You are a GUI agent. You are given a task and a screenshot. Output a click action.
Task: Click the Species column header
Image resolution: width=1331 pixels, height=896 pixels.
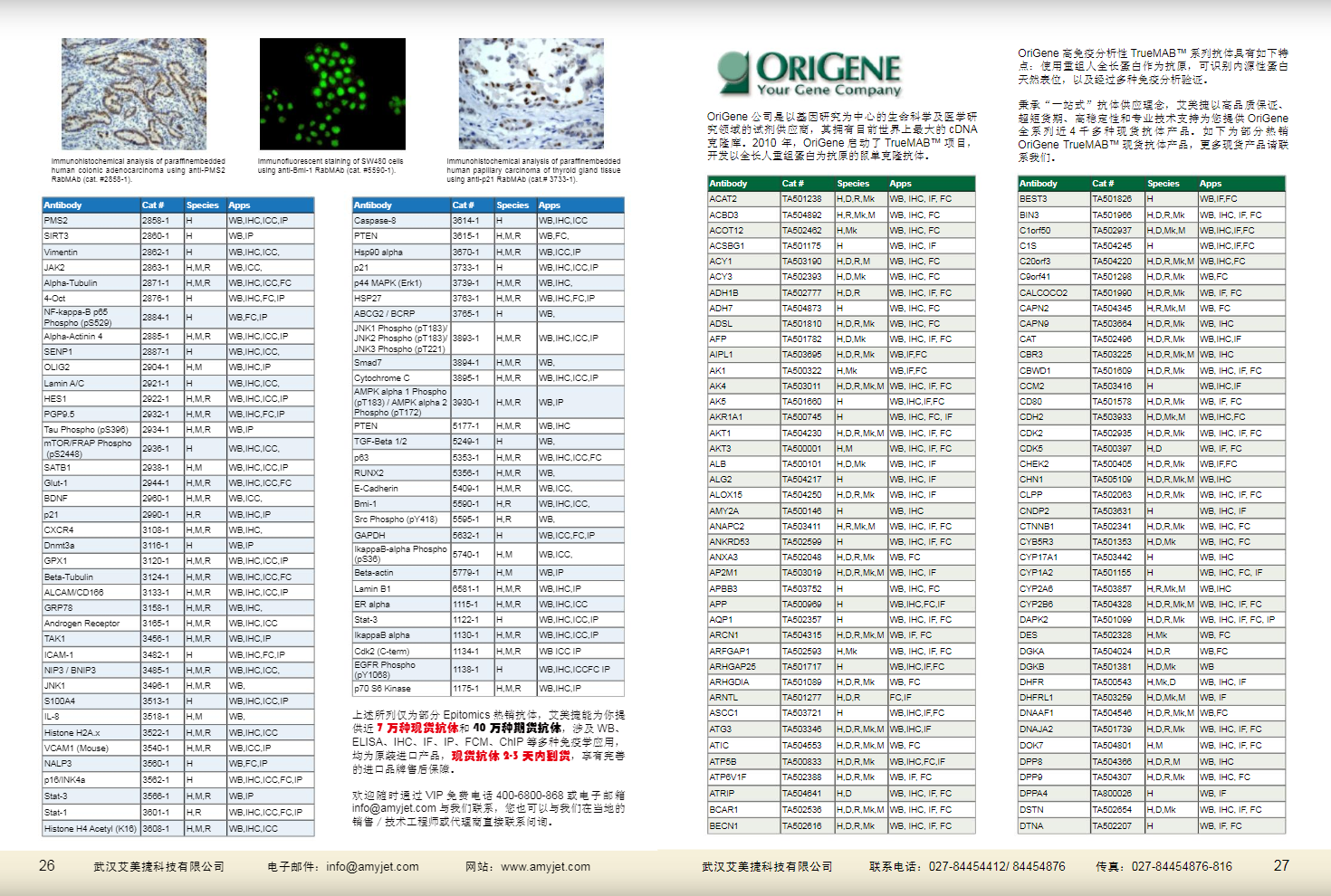[x=202, y=205]
